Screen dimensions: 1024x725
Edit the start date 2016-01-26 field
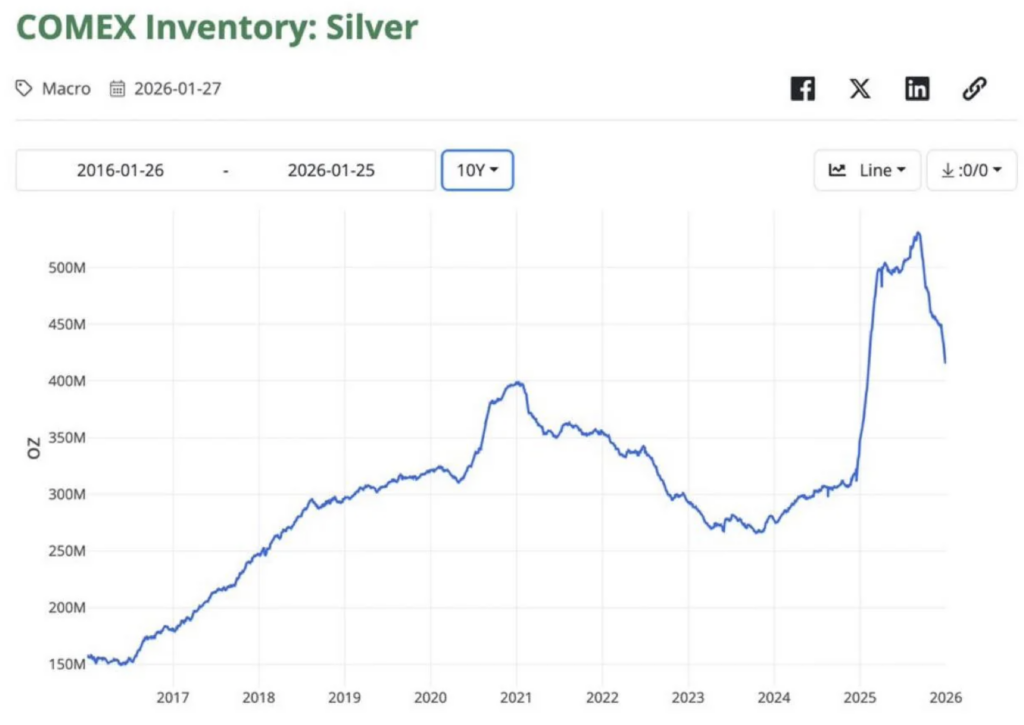click(x=120, y=170)
